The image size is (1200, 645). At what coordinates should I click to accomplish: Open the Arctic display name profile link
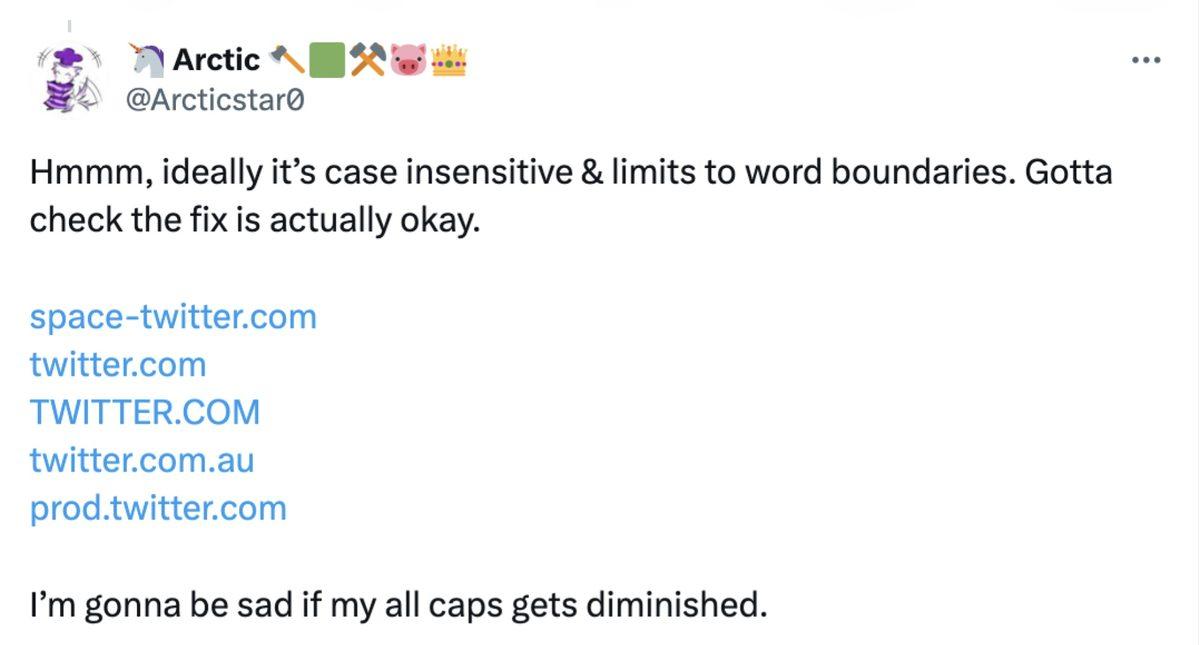[x=216, y=61]
